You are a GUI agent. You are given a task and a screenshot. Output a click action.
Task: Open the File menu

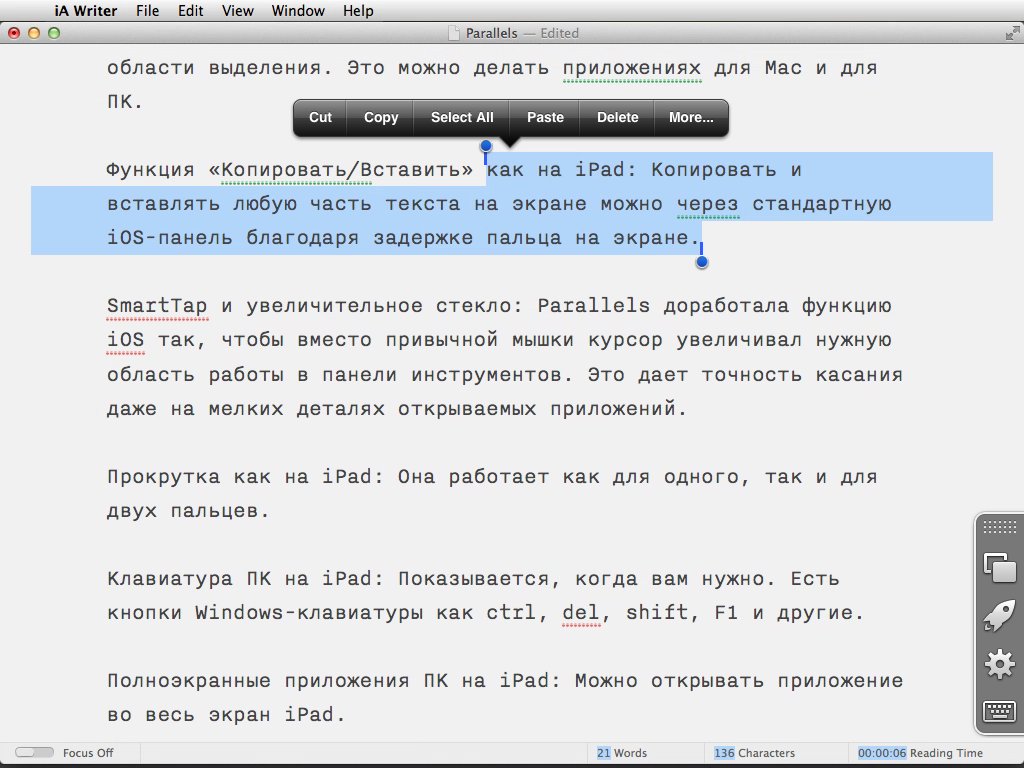[147, 11]
